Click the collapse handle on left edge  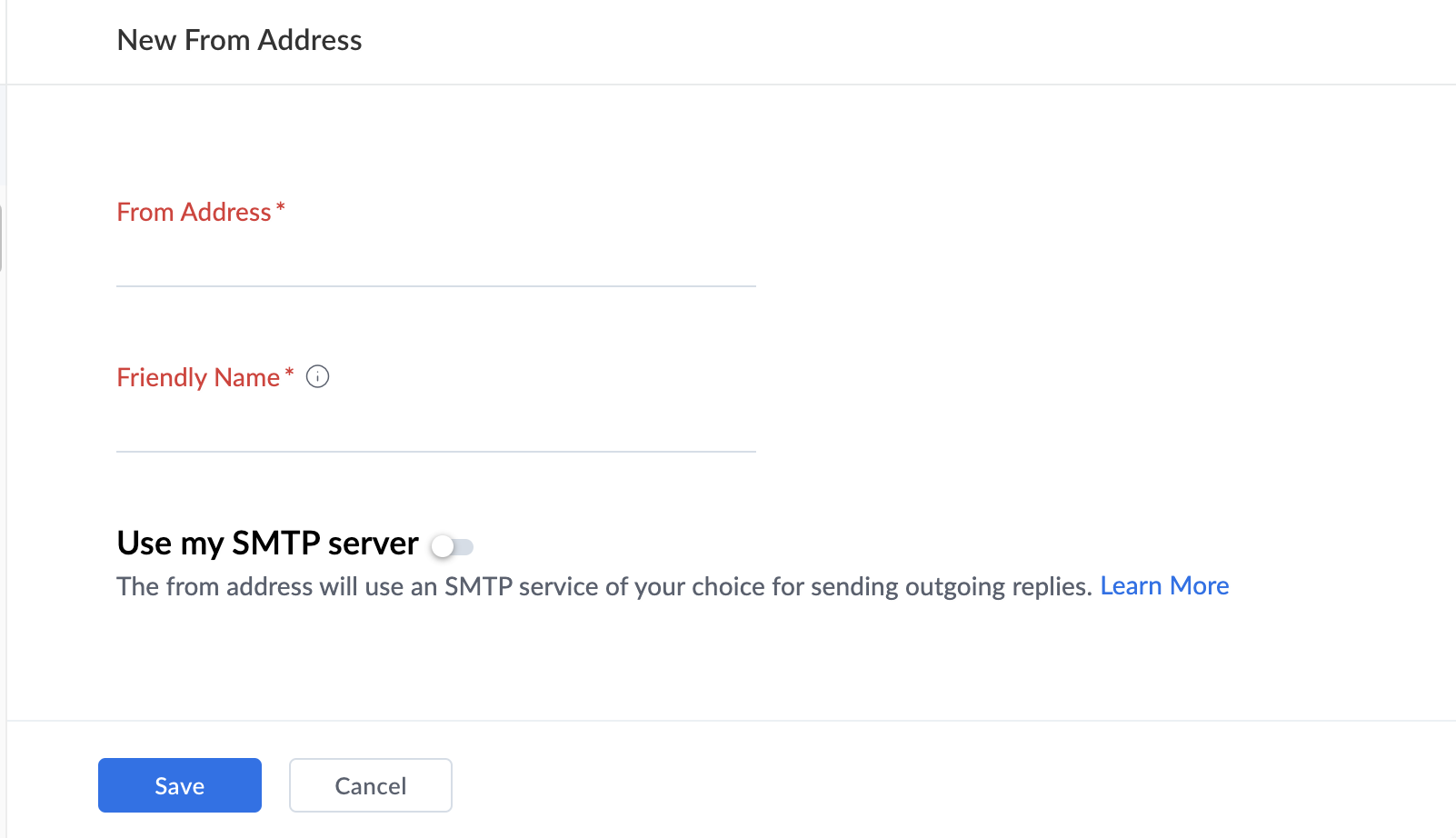point(1,238)
